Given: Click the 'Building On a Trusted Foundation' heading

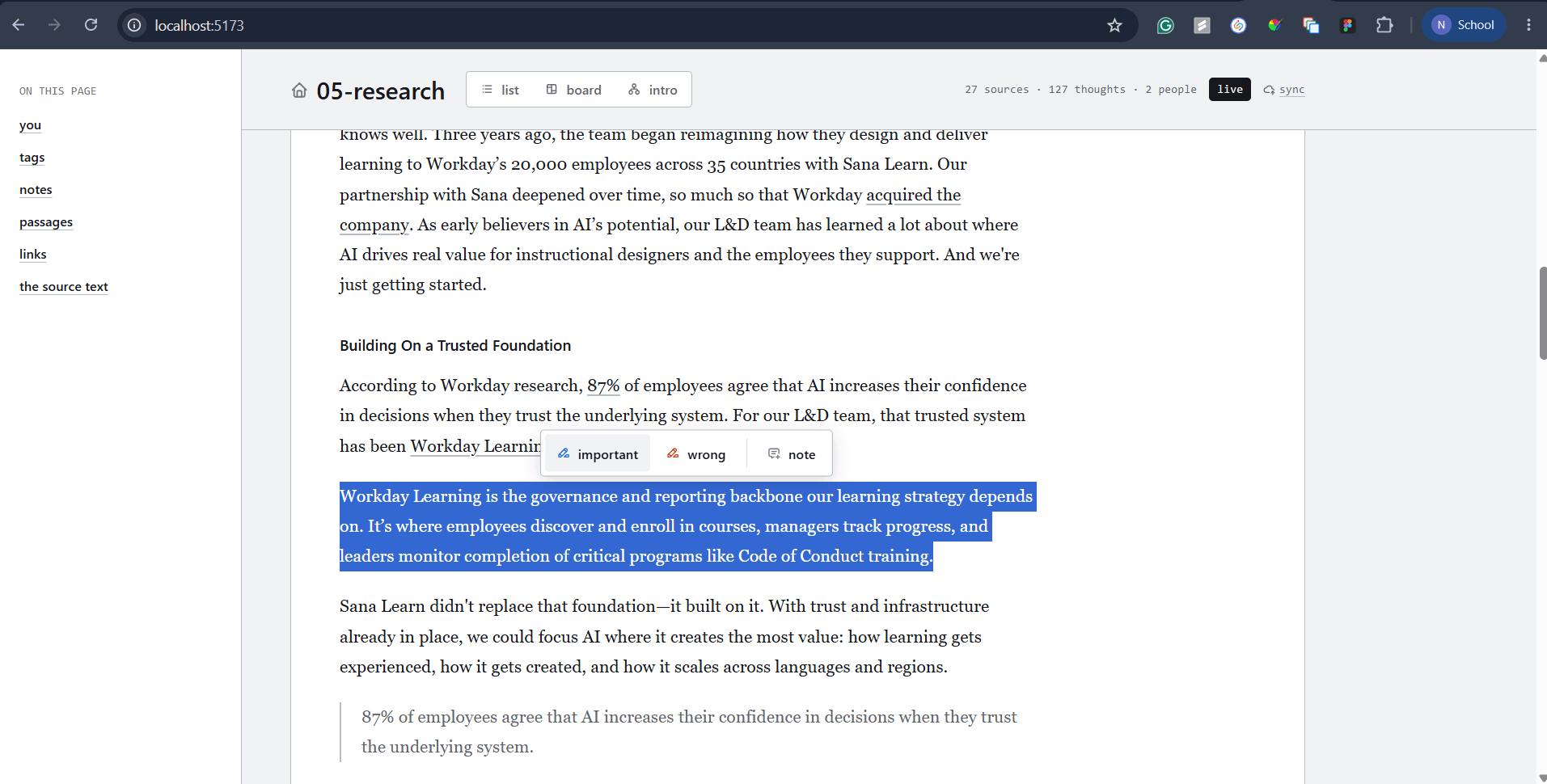Looking at the screenshot, I should [455, 346].
